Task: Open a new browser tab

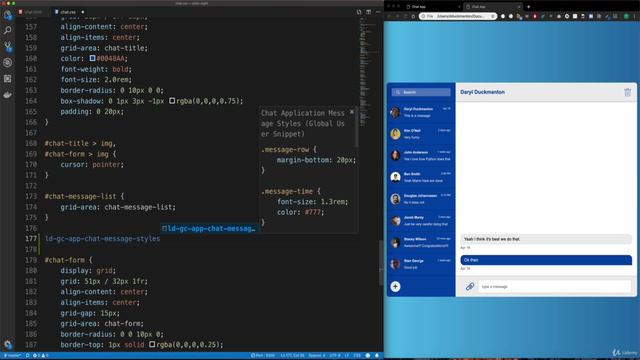Action: point(529,7)
